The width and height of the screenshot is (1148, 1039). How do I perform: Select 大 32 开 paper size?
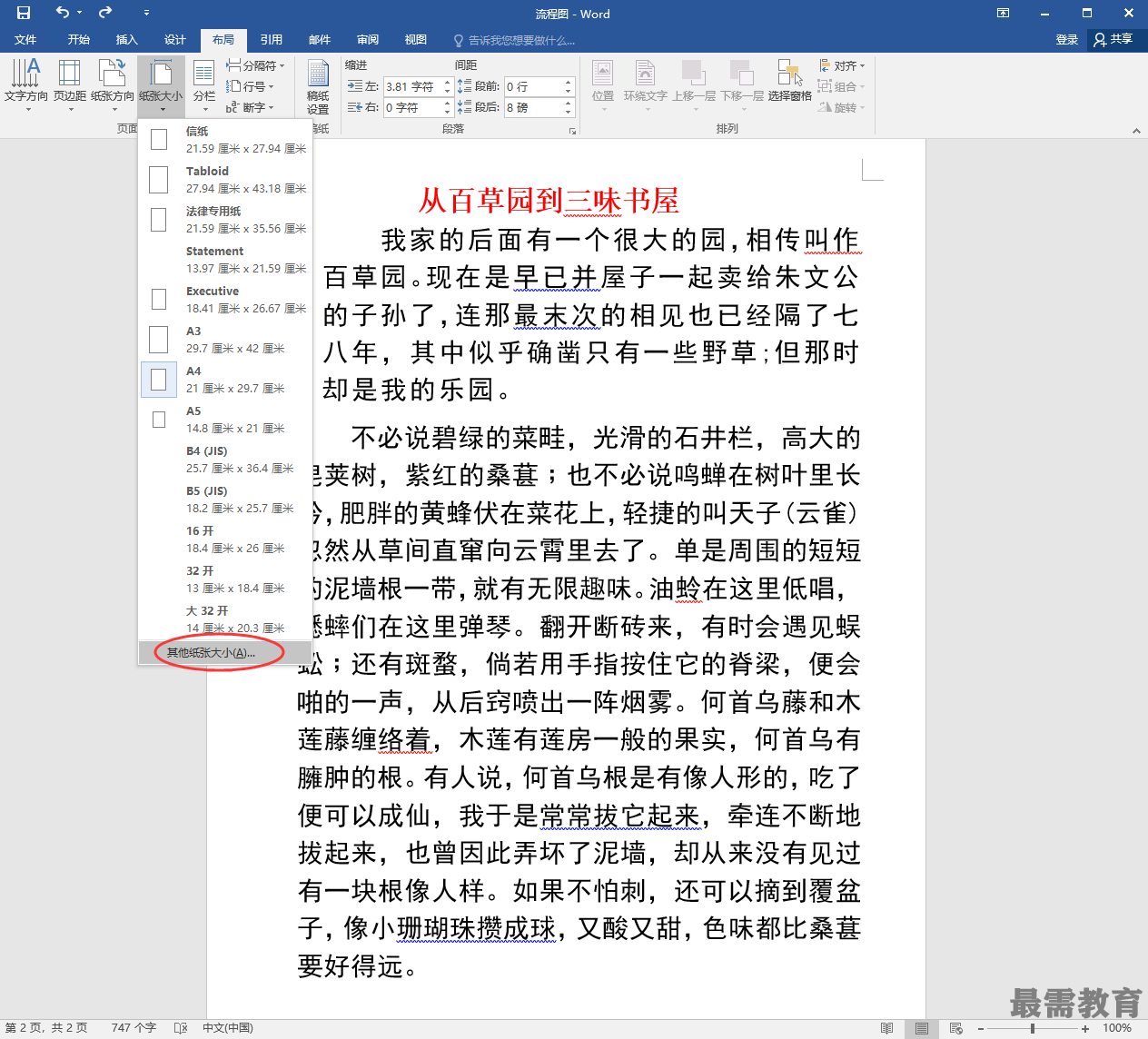(225, 618)
